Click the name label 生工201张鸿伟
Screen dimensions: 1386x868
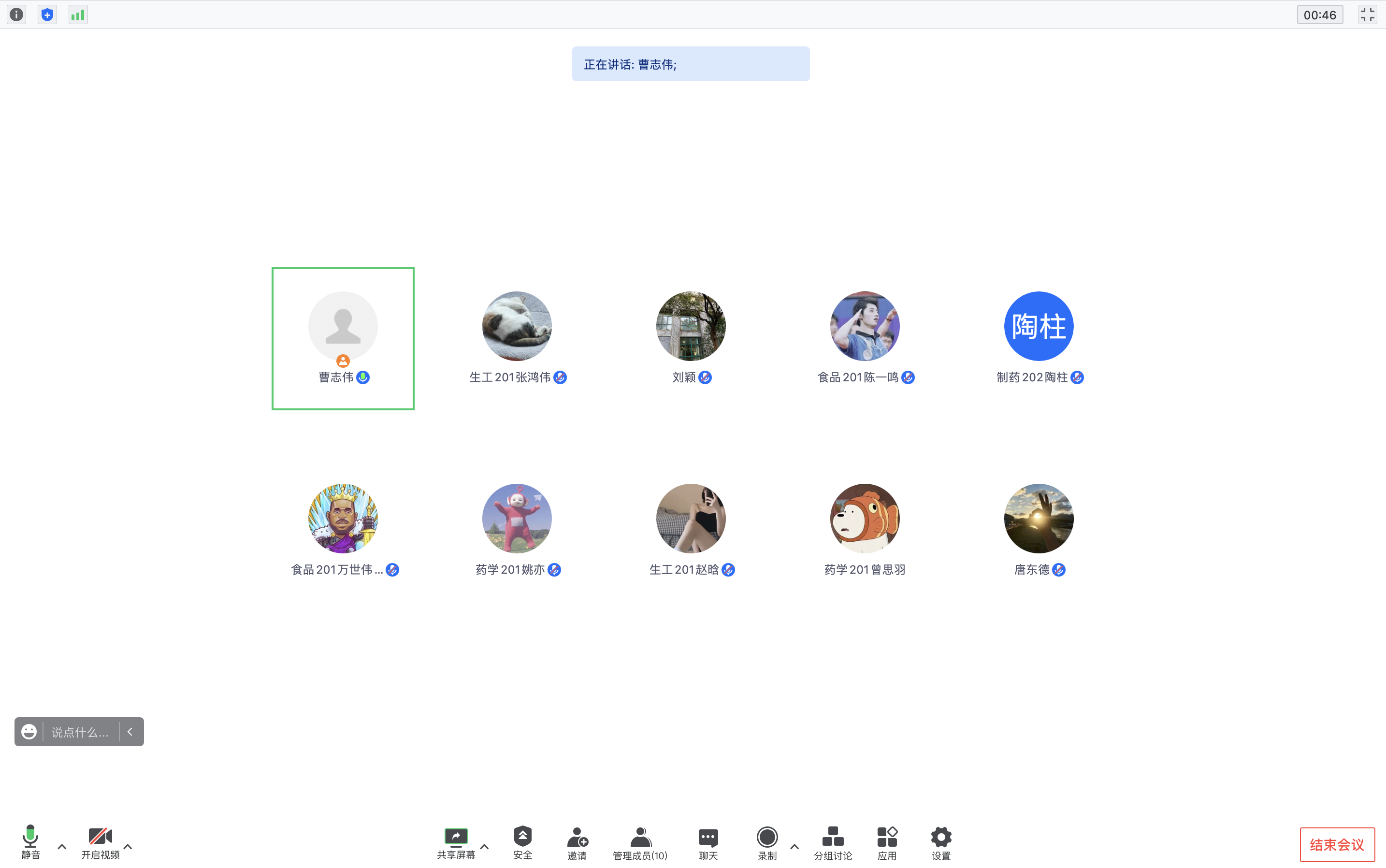pyautogui.click(x=510, y=377)
